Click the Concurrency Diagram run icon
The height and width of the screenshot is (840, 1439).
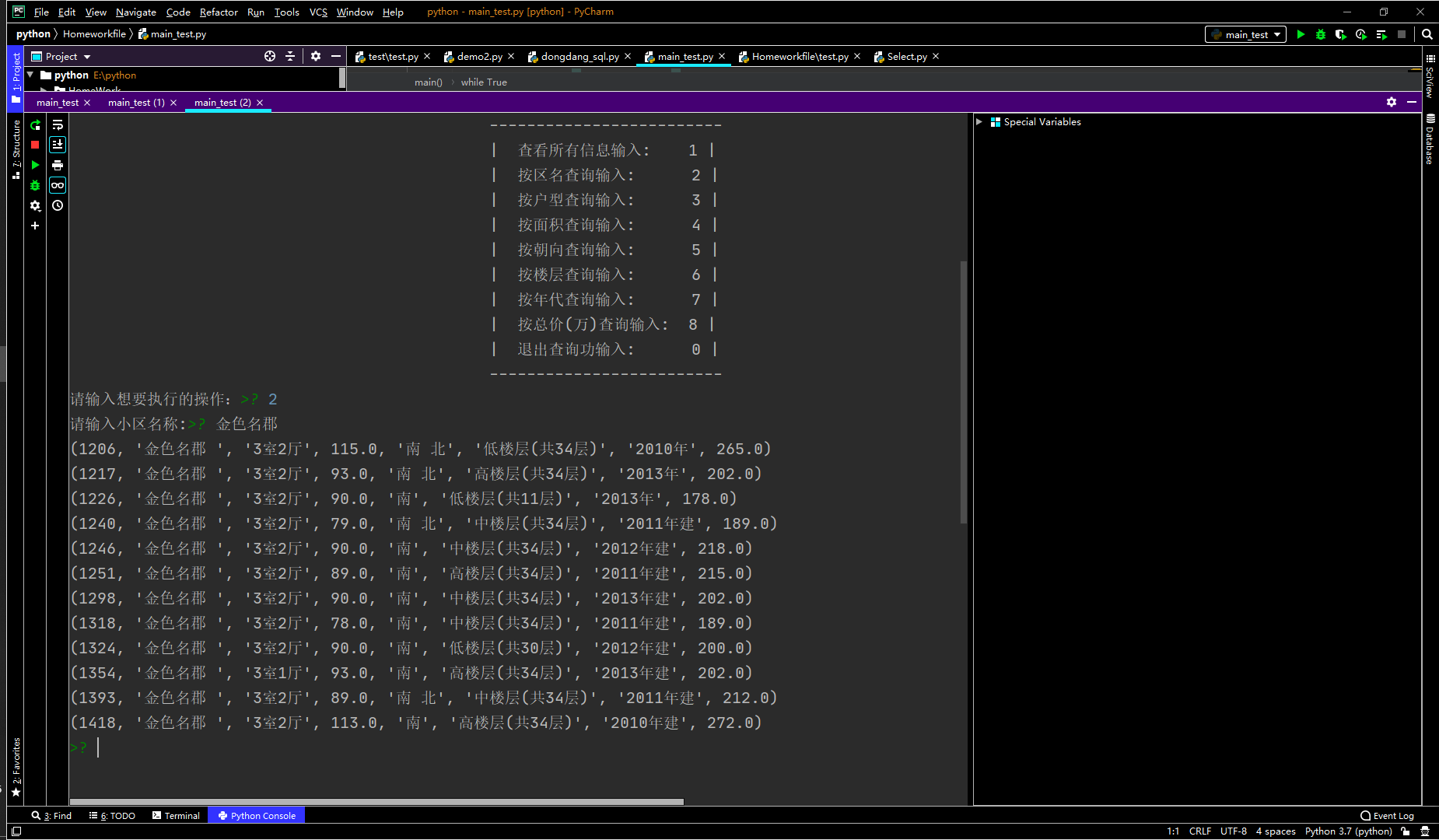click(x=1381, y=34)
